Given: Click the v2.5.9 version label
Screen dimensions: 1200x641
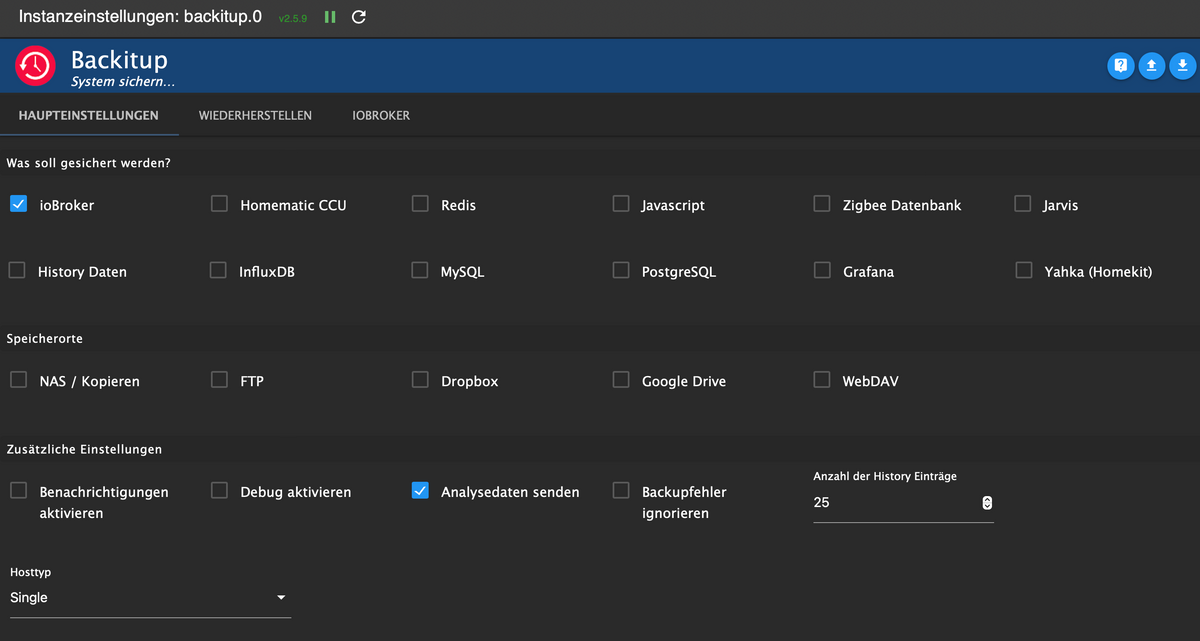Looking at the screenshot, I should [293, 19].
